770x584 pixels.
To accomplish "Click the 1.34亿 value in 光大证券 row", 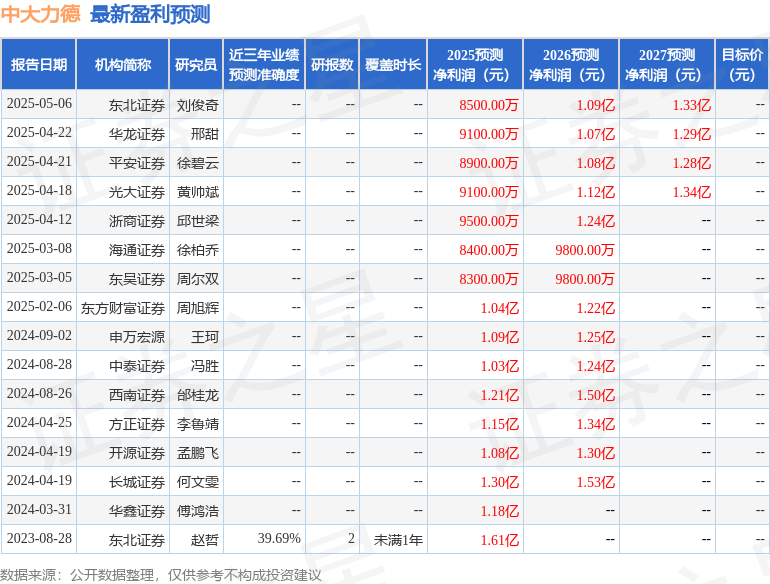I will point(691,192).
